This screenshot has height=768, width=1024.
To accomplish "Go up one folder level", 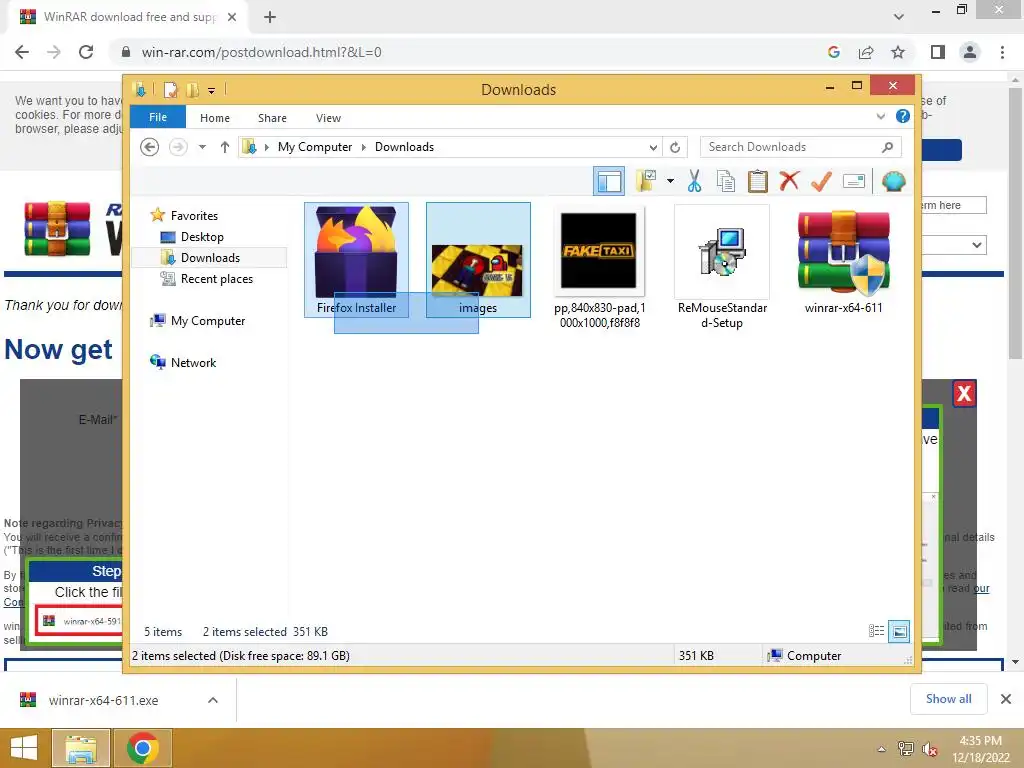I will pyautogui.click(x=225, y=147).
